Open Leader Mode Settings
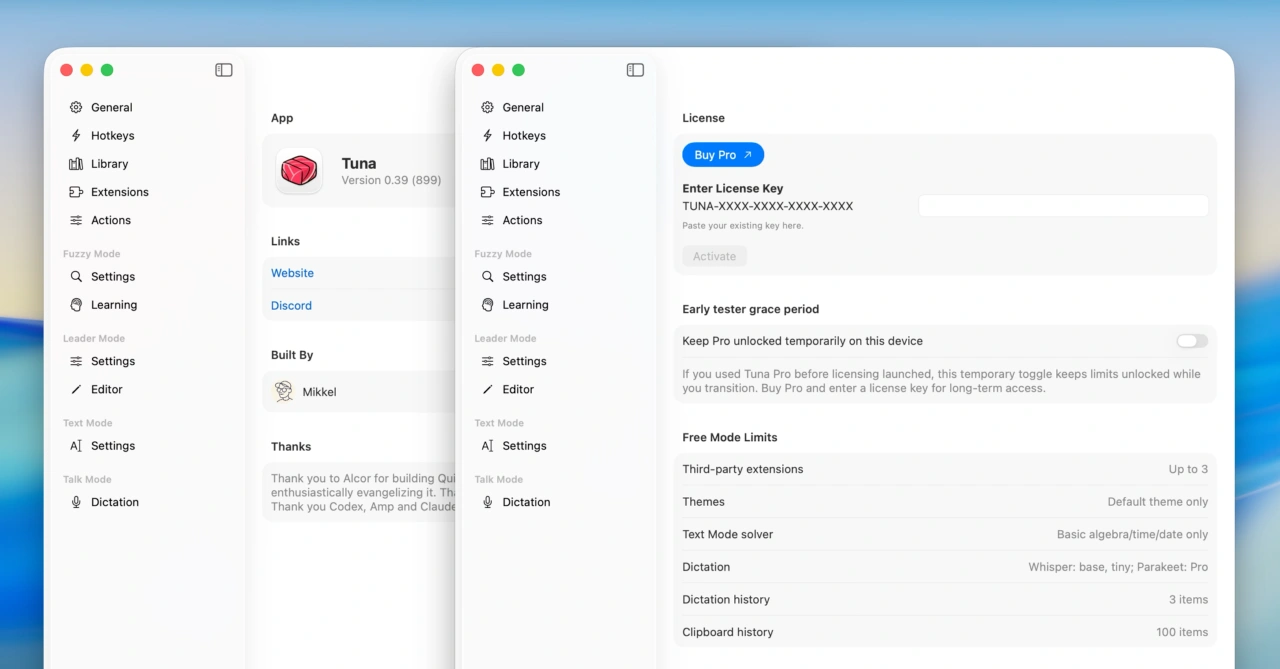The image size is (1280, 669). [524, 361]
